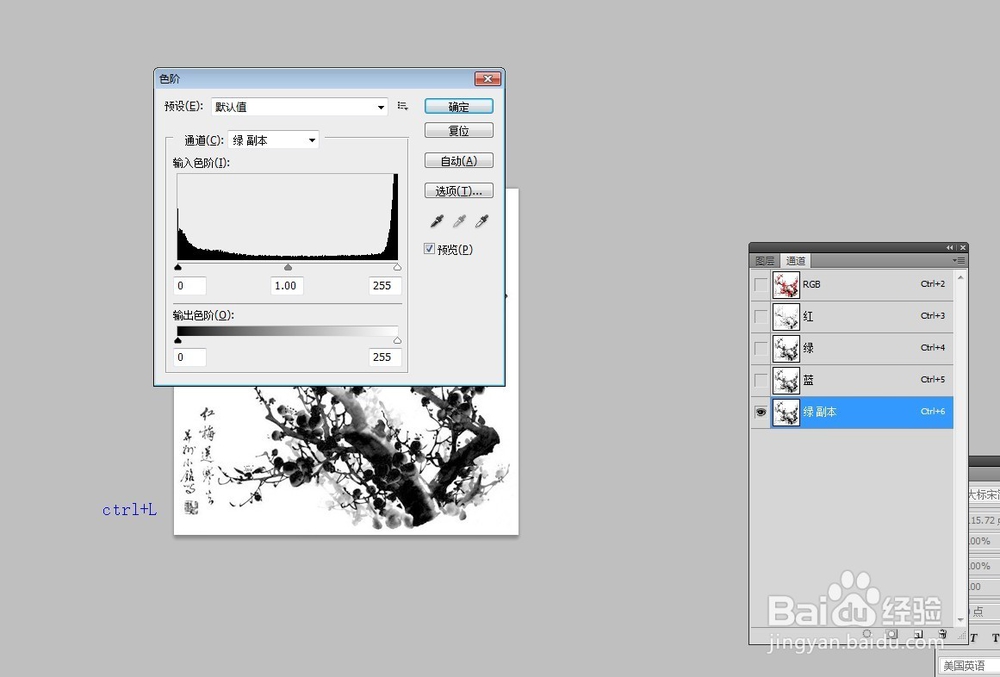Click the 复位 button
1000x677 pixels.
pos(459,130)
